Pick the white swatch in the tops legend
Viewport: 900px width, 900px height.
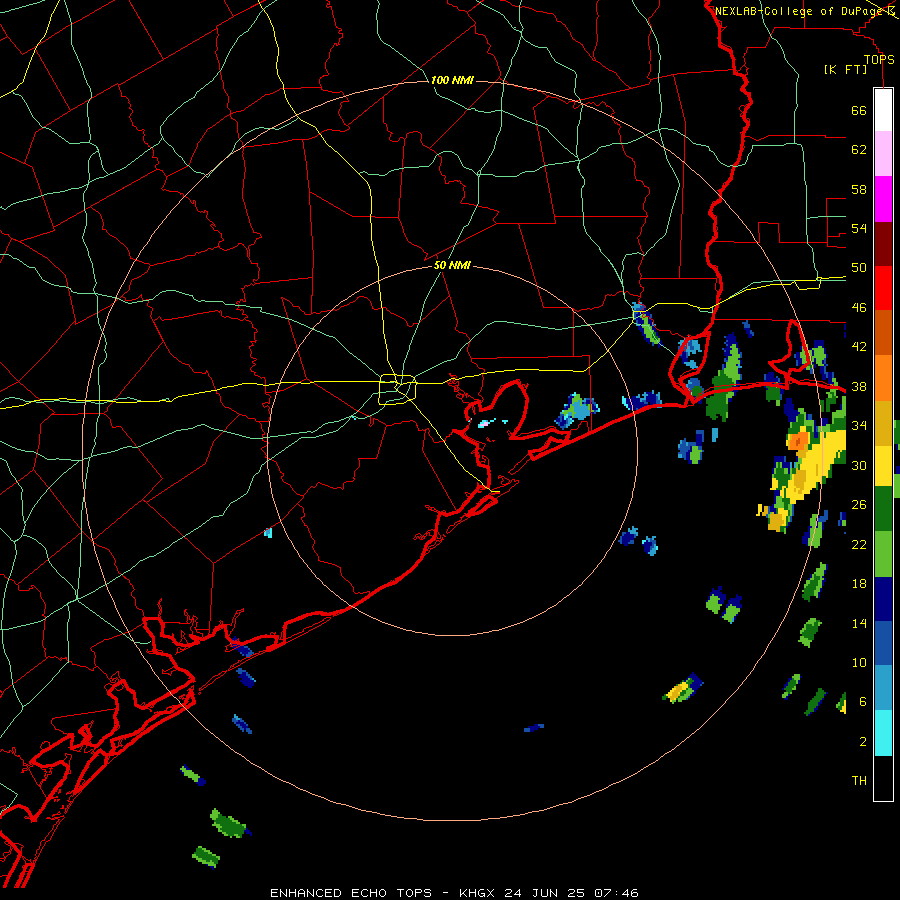click(883, 110)
